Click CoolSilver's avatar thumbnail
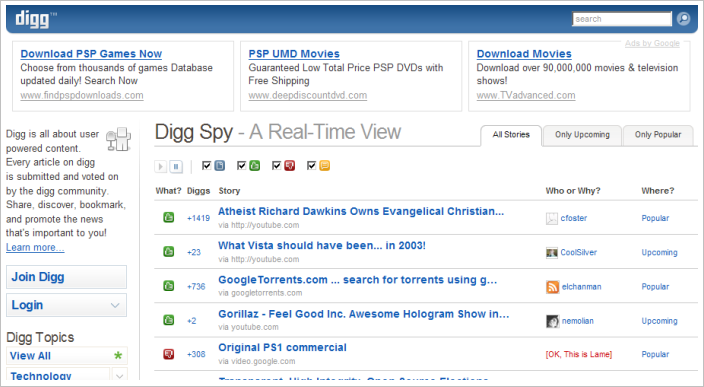Screen dimensions: 704x387 (x=552, y=252)
